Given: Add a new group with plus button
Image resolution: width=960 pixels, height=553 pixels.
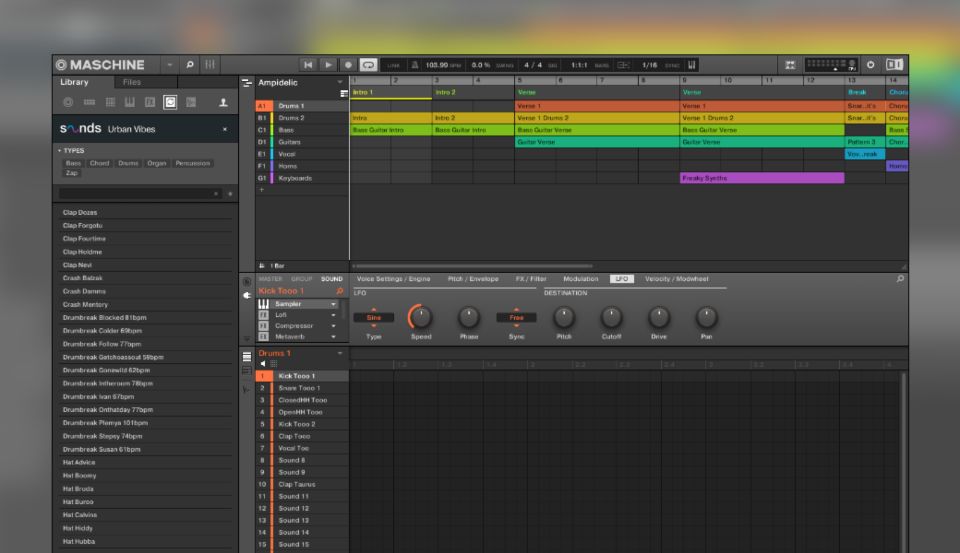Looking at the screenshot, I should 261,190.
